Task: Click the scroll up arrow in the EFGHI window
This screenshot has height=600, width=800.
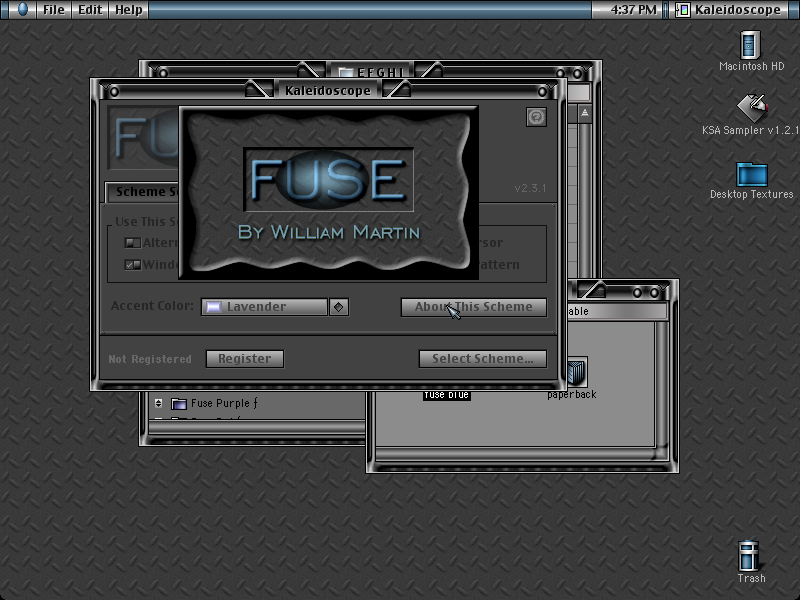Action: (585, 113)
